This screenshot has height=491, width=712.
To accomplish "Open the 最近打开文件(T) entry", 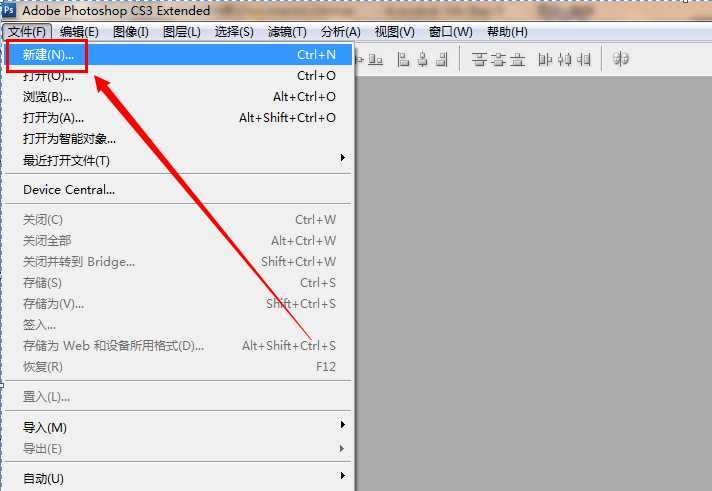I will [179, 160].
